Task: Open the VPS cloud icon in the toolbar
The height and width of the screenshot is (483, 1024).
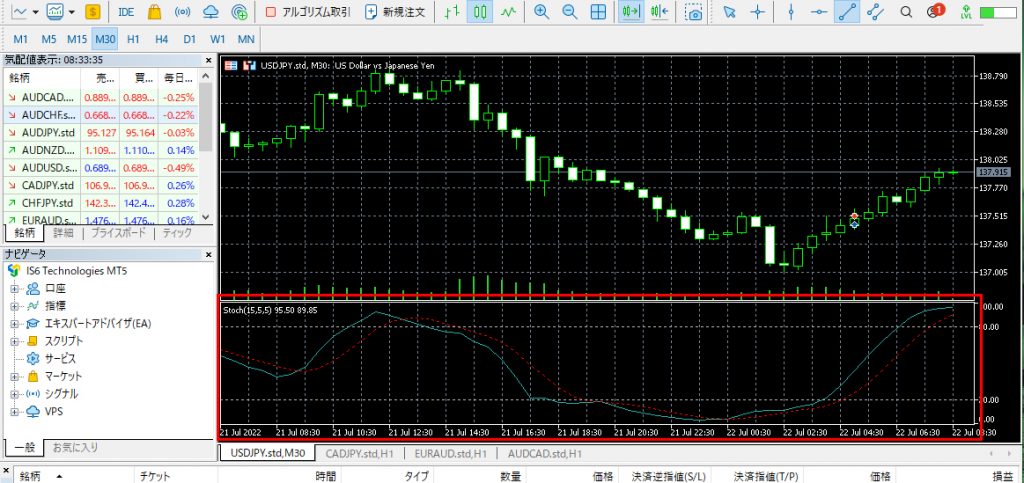Action: click(211, 12)
